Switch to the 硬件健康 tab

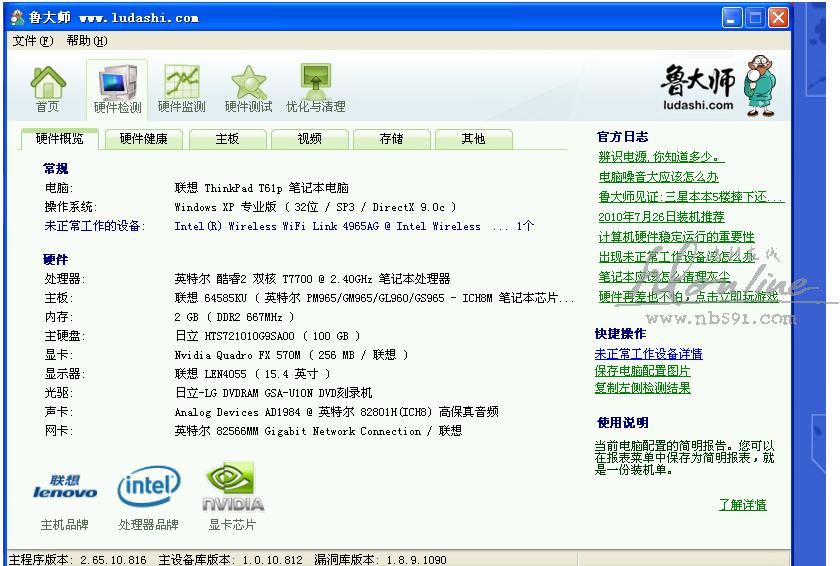(144, 139)
